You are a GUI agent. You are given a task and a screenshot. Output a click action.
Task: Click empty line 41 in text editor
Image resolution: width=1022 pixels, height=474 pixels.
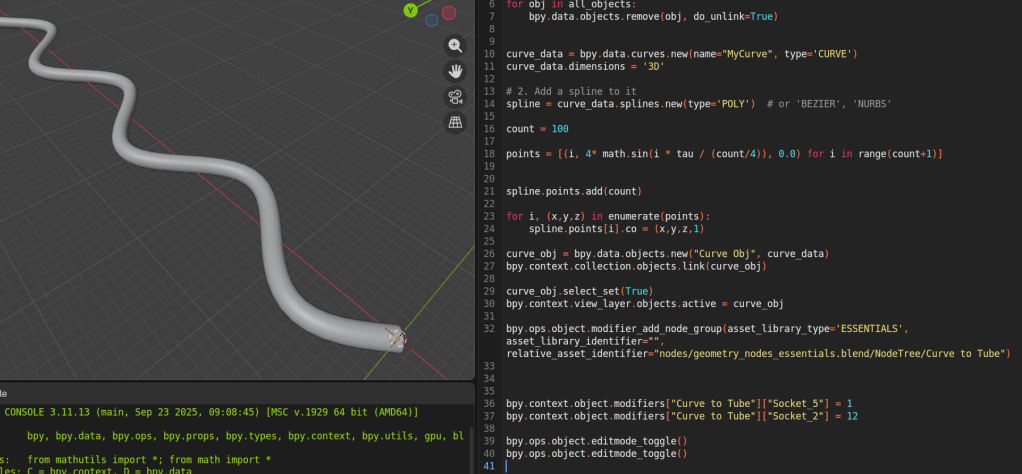(x=700, y=465)
